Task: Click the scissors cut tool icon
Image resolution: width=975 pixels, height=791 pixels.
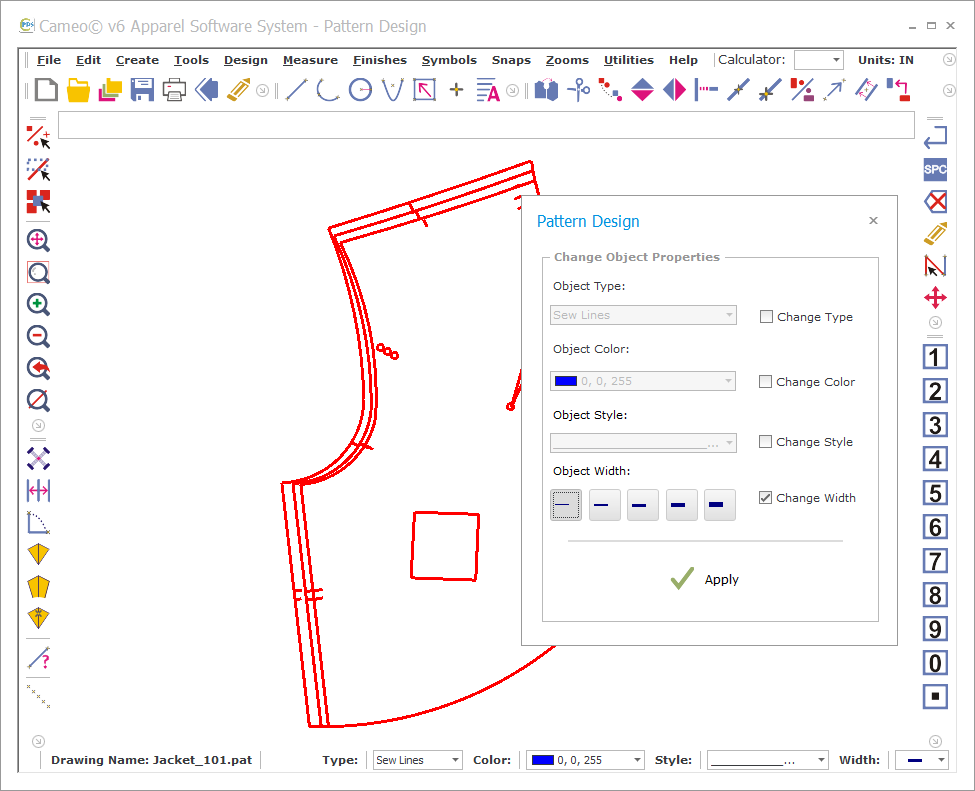Action: pyautogui.click(x=578, y=90)
